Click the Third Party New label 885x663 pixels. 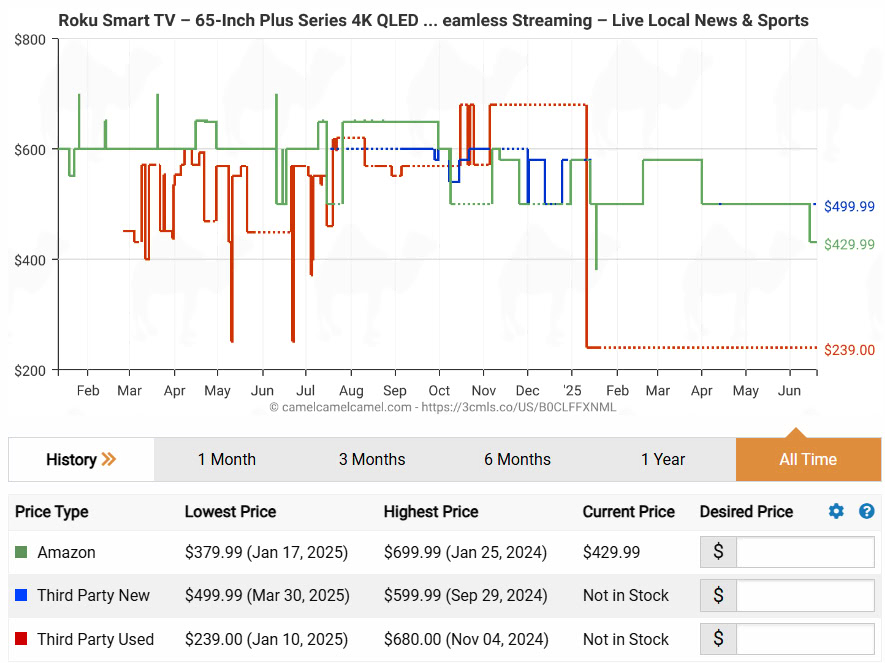(93, 596)
